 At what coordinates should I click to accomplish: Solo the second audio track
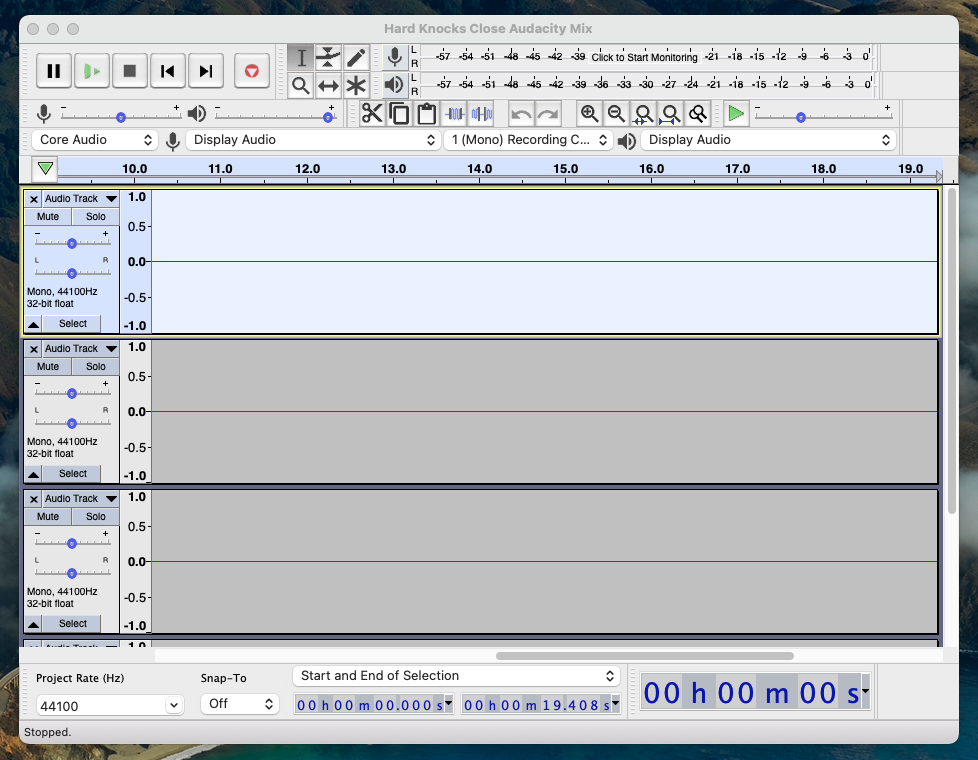point(95,366)
